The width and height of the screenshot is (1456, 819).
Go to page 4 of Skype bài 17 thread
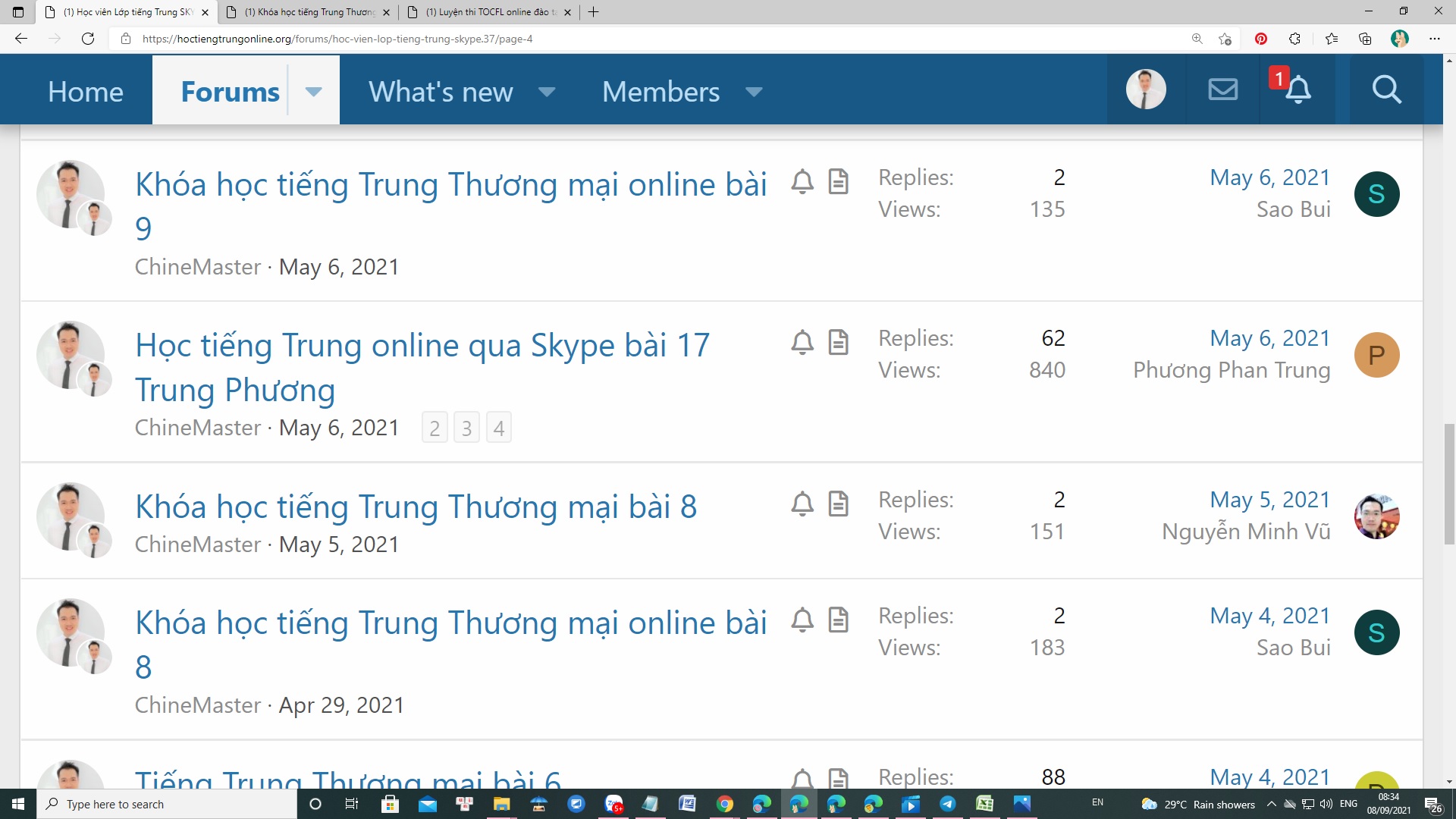(x=498, y=428)
